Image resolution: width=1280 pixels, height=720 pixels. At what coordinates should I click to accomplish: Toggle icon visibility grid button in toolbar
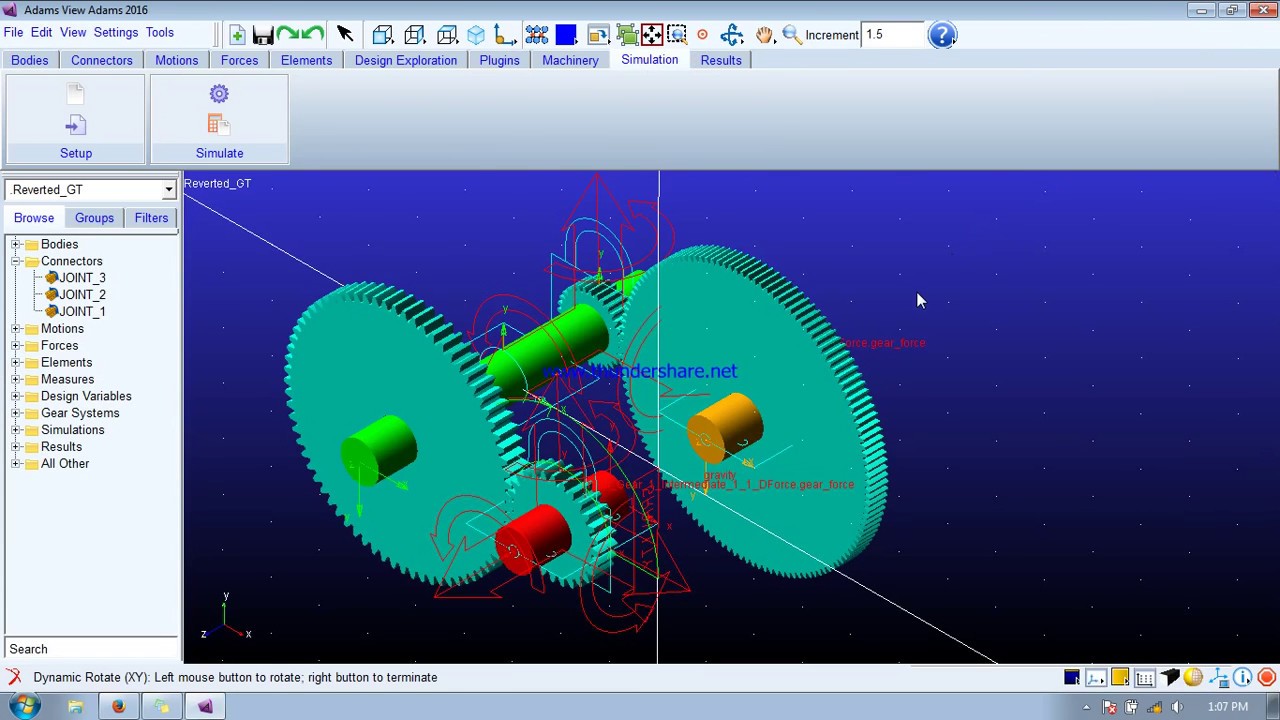tap(537, 35)
